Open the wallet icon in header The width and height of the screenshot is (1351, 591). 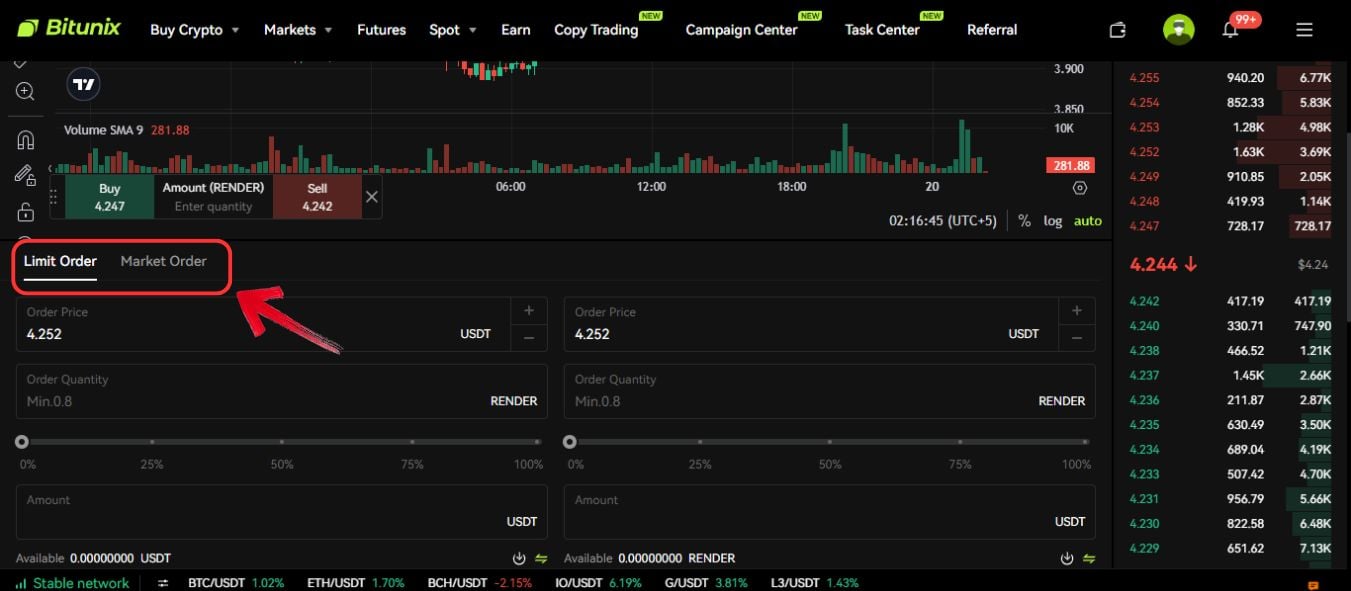click(1118, 30)
